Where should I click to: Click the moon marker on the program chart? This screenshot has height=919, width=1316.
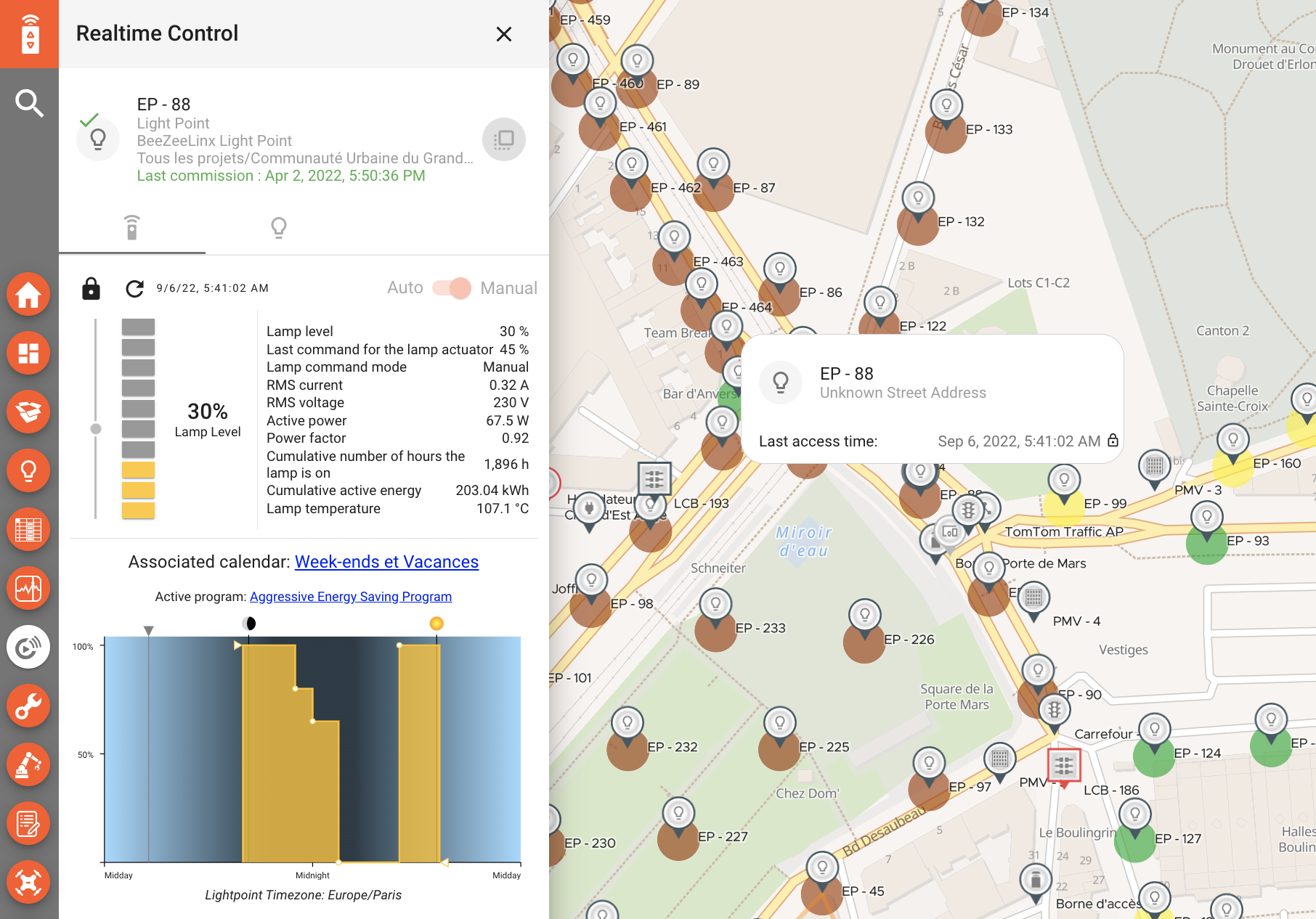pos(249,624)
